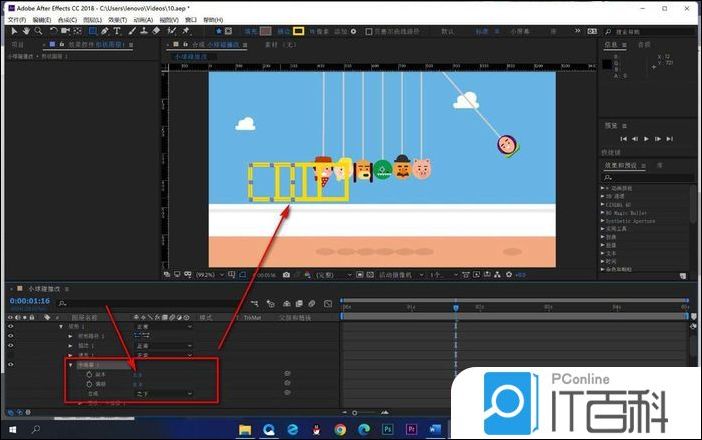Select the Zoom magnifier tool

point(37,31)
